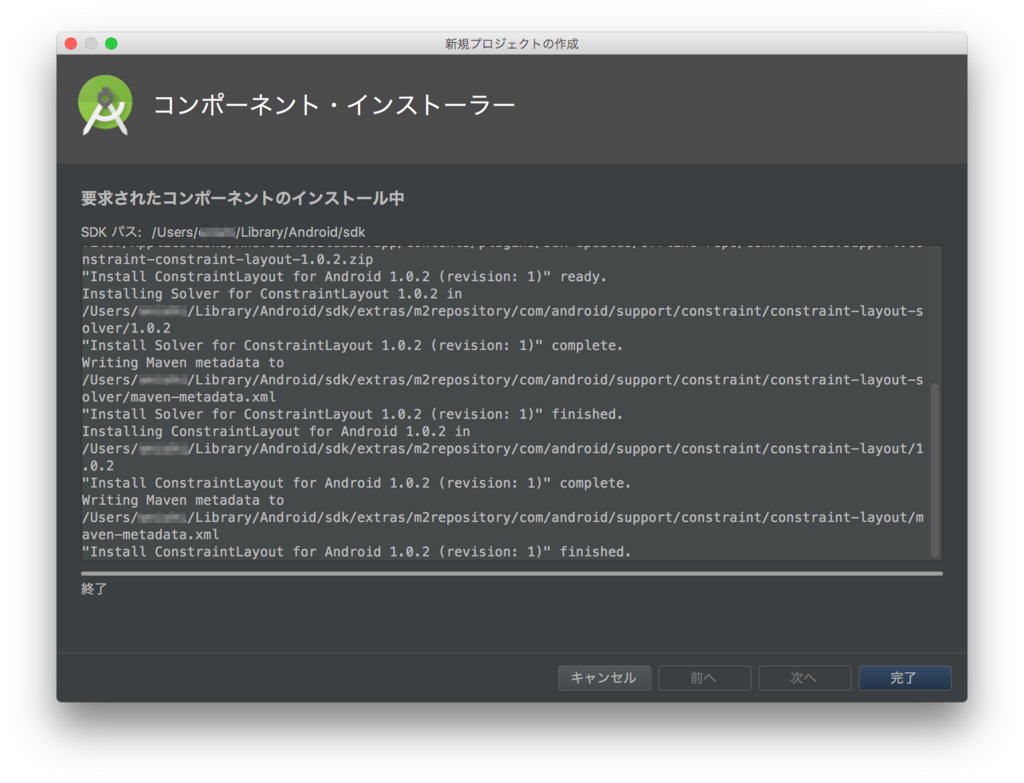Viewport: 1024px width, 783px height.
Task: Click the キャンセル cancel button
Action: 604,677
